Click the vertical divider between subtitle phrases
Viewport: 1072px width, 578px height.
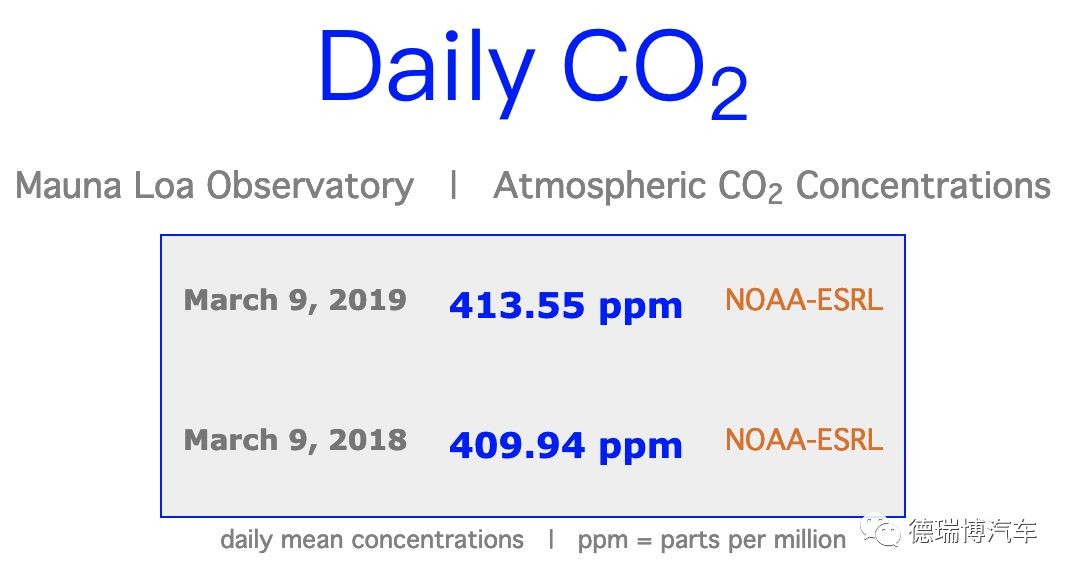pyautogui.click(x=454, y=185)
